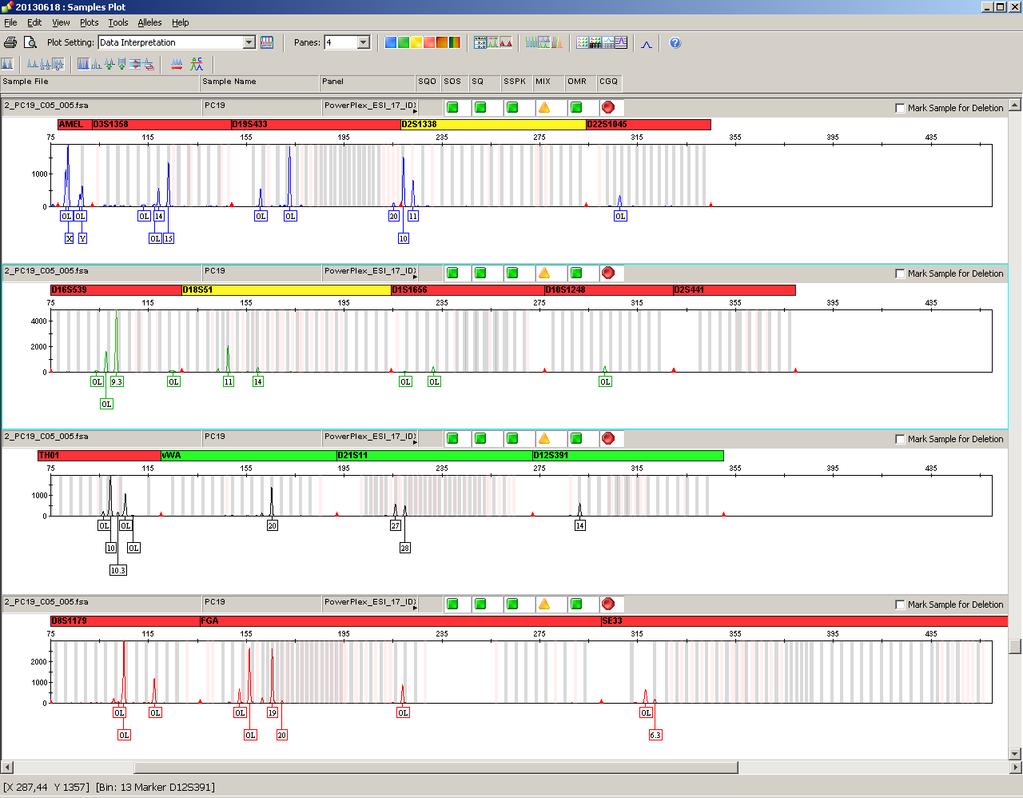Toggle the all-dyes multicolor button
This screenshot has width=1023, height=798.
[x=455, y=42]
